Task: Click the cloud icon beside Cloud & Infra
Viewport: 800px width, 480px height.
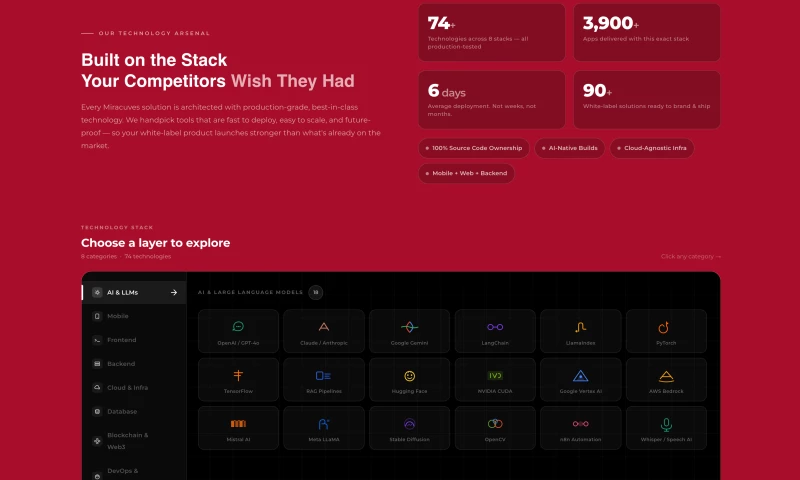Action: coord(97,388)
